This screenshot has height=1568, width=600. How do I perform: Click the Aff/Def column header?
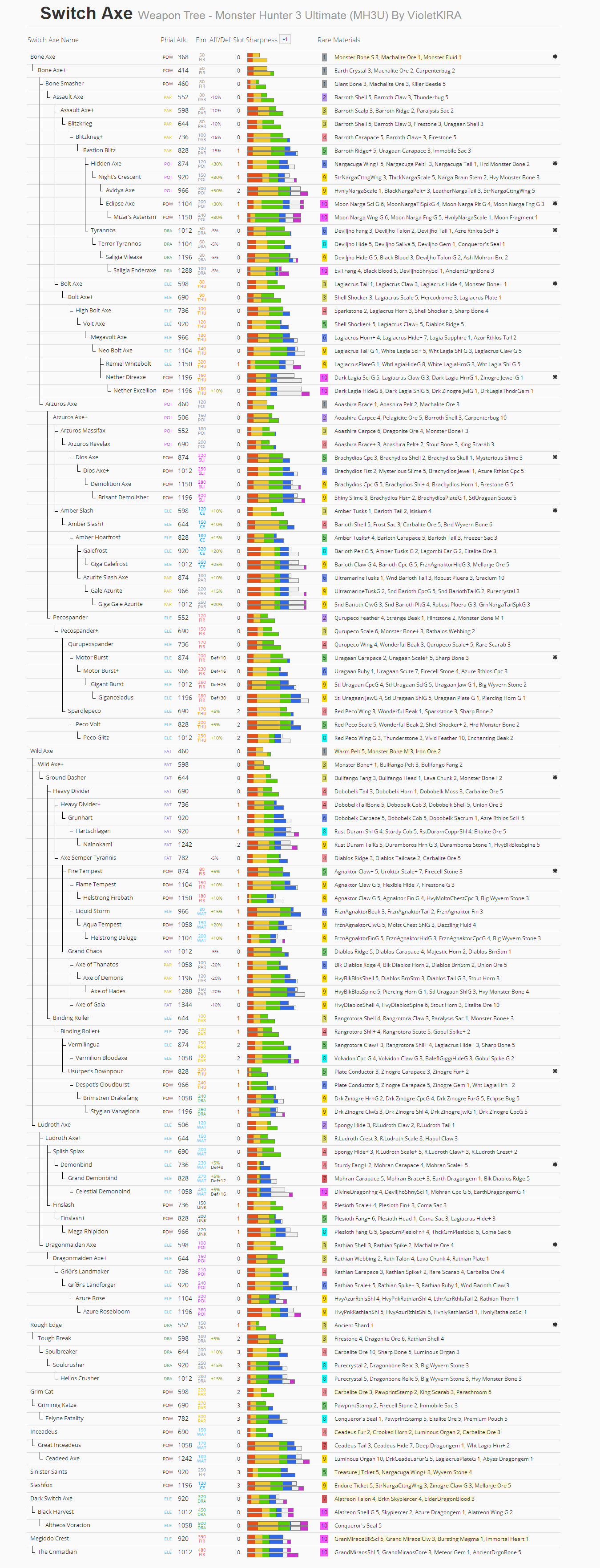pos(220,40)
